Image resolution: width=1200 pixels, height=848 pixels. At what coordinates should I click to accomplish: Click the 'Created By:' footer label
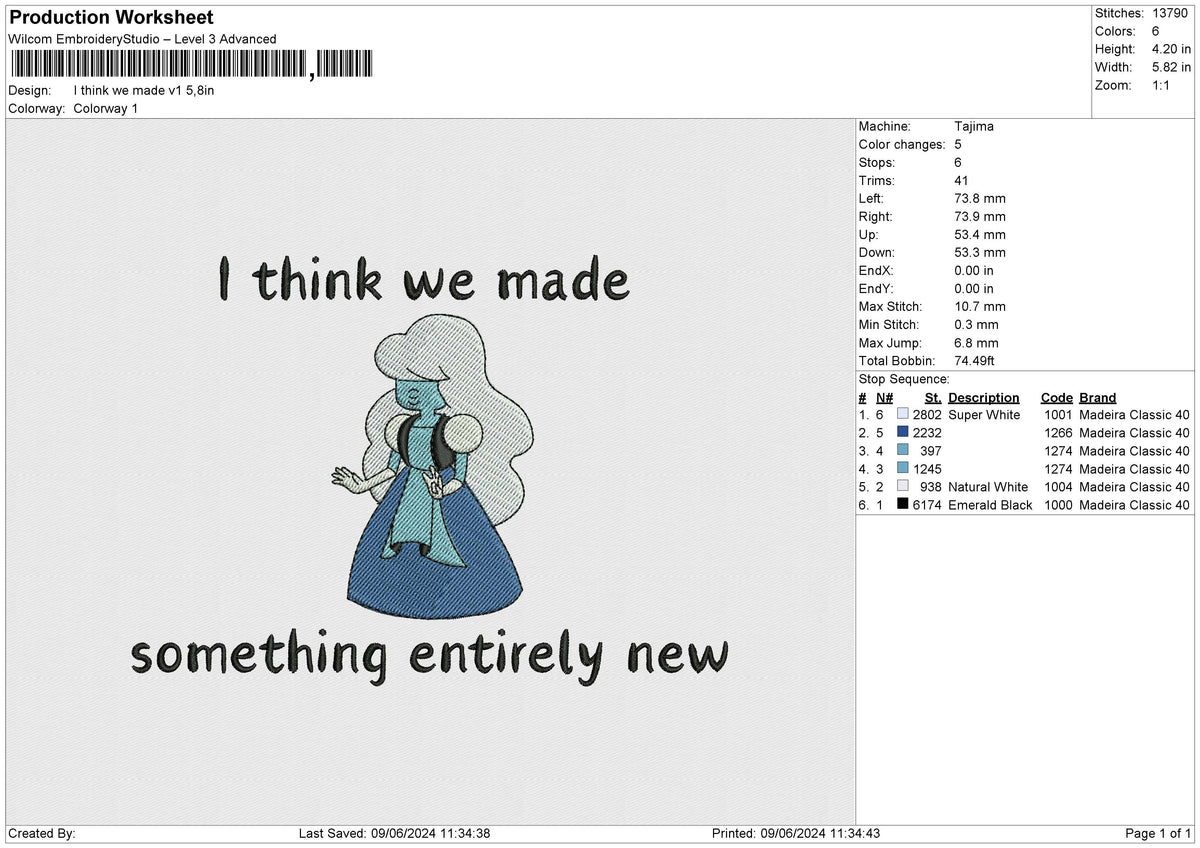[x=42, y=833]
